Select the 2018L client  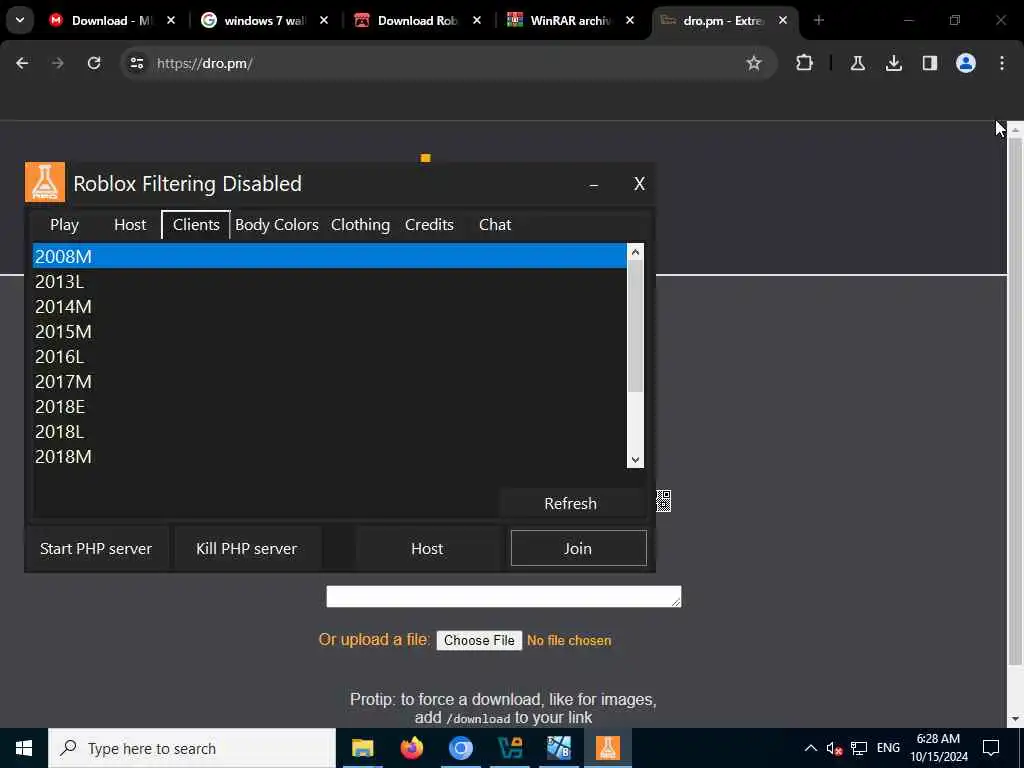(330, 432)
